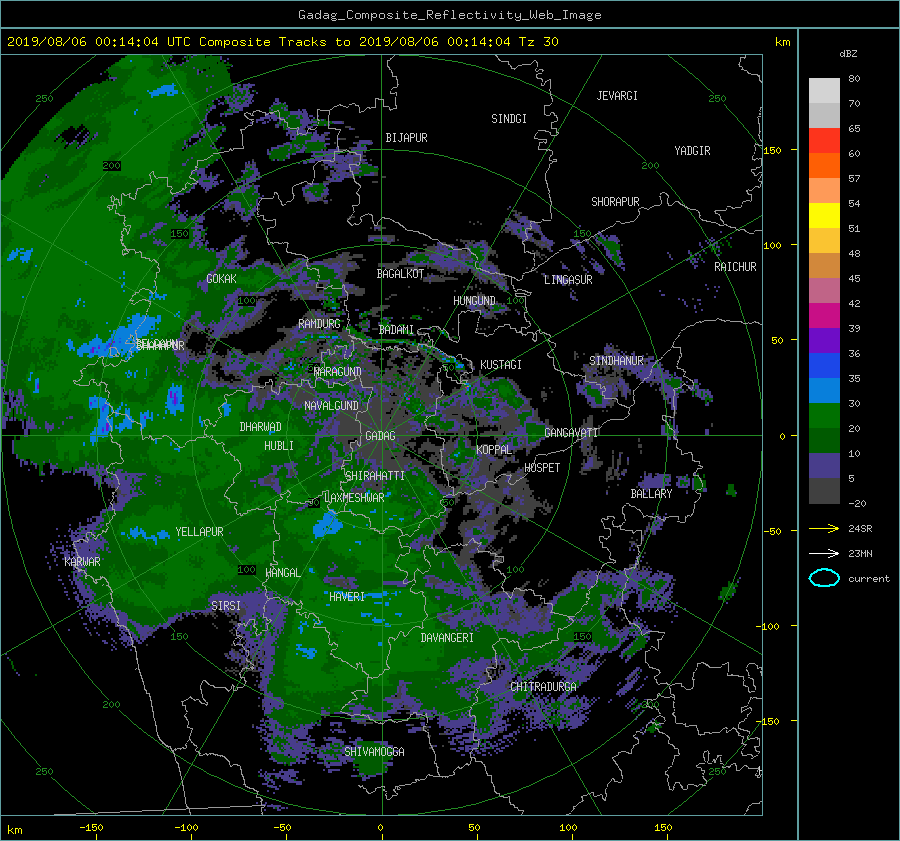900x841 pixels.
Task: Click the 80 value atop dBZ scale
Action: click(854, 79)
